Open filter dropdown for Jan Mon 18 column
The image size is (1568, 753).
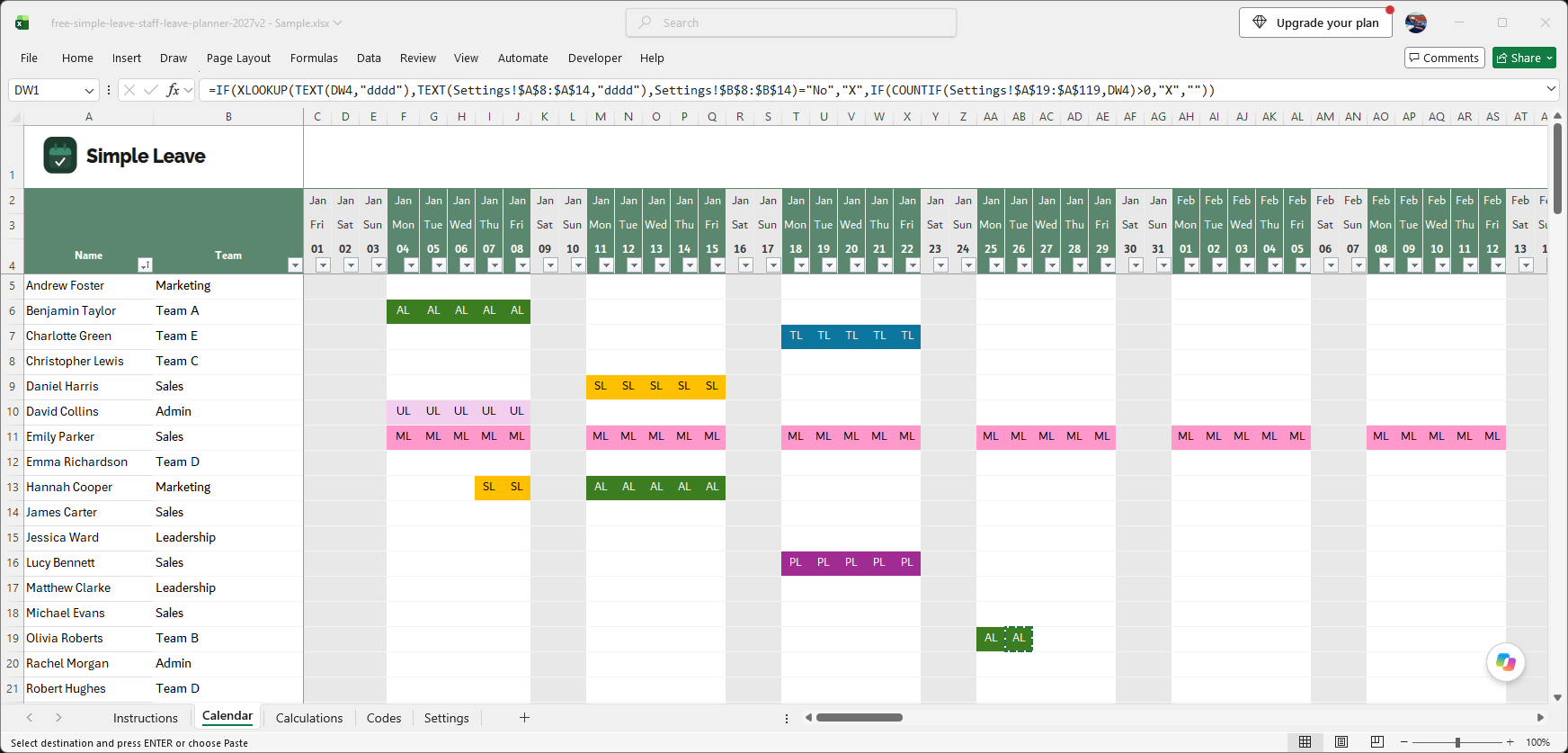(801, 264)
